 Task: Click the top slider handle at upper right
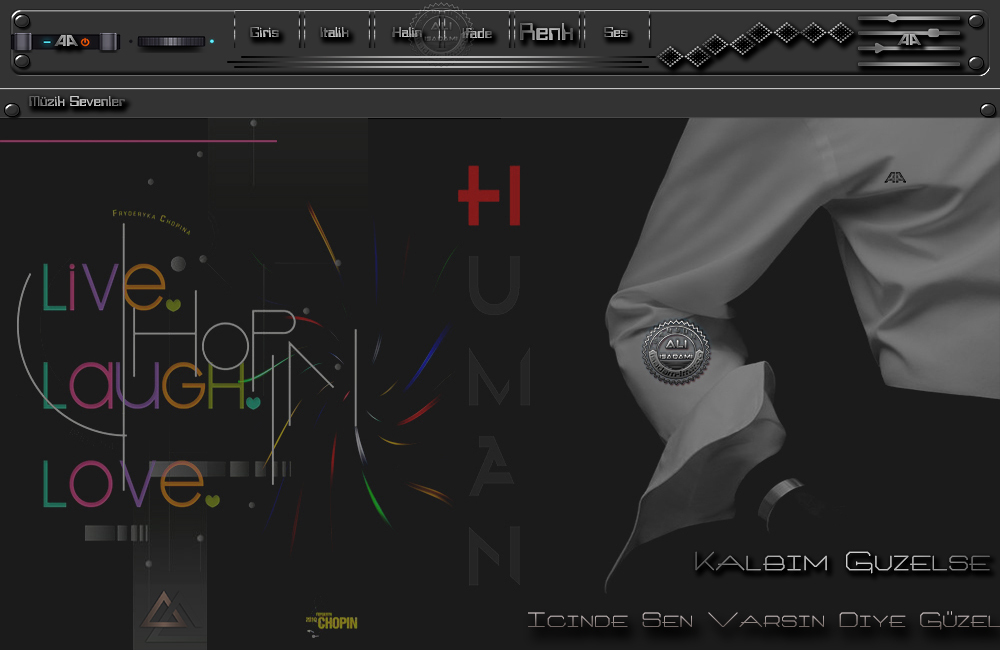892,18
